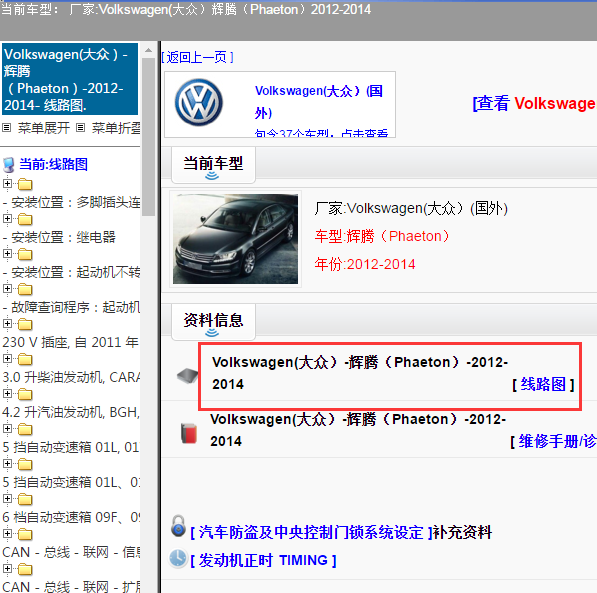Expand the node above 4.2 升汽油发动机
Screen dimensions: 597x593
coord(7,394)
